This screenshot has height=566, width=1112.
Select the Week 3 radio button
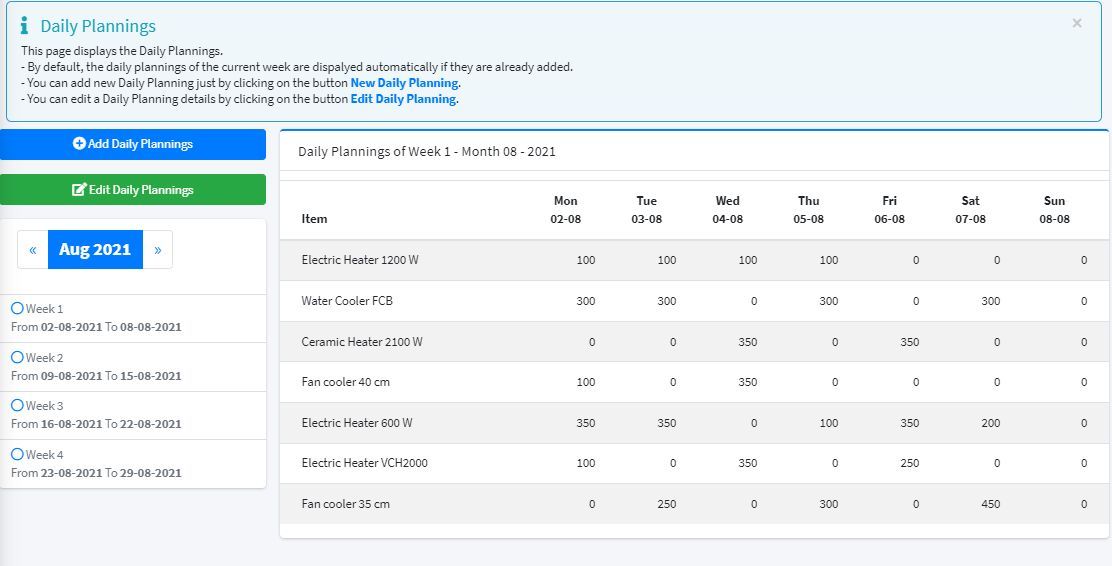(x=17, y=405)
